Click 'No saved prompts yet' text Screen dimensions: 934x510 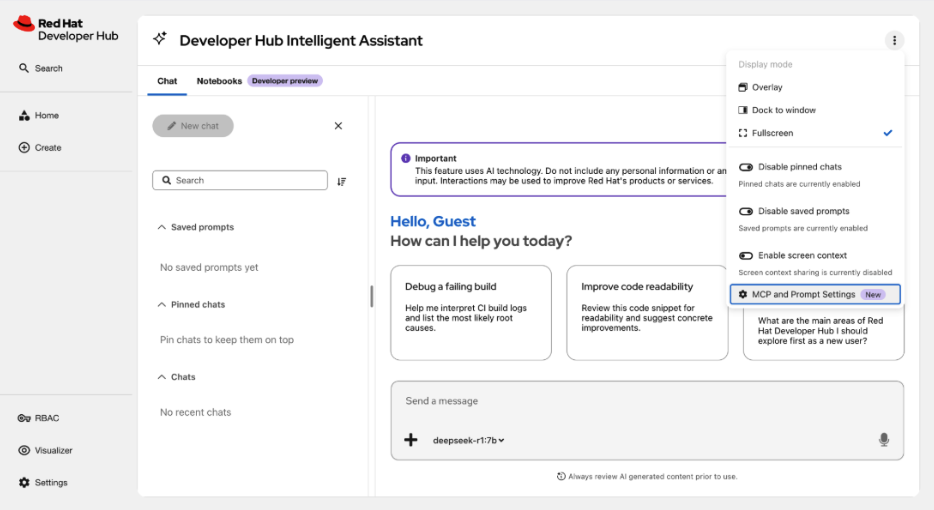(x=209, y=268)
